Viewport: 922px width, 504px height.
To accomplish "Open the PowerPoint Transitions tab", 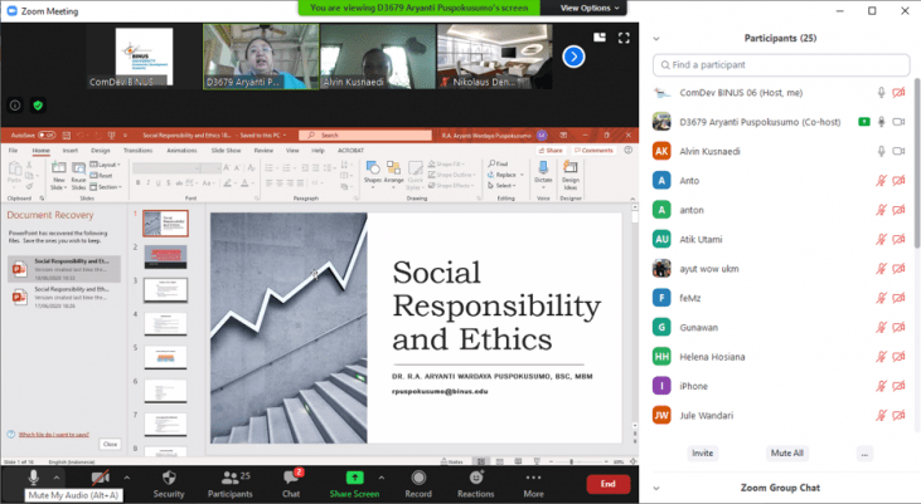I will coord(138,151).
